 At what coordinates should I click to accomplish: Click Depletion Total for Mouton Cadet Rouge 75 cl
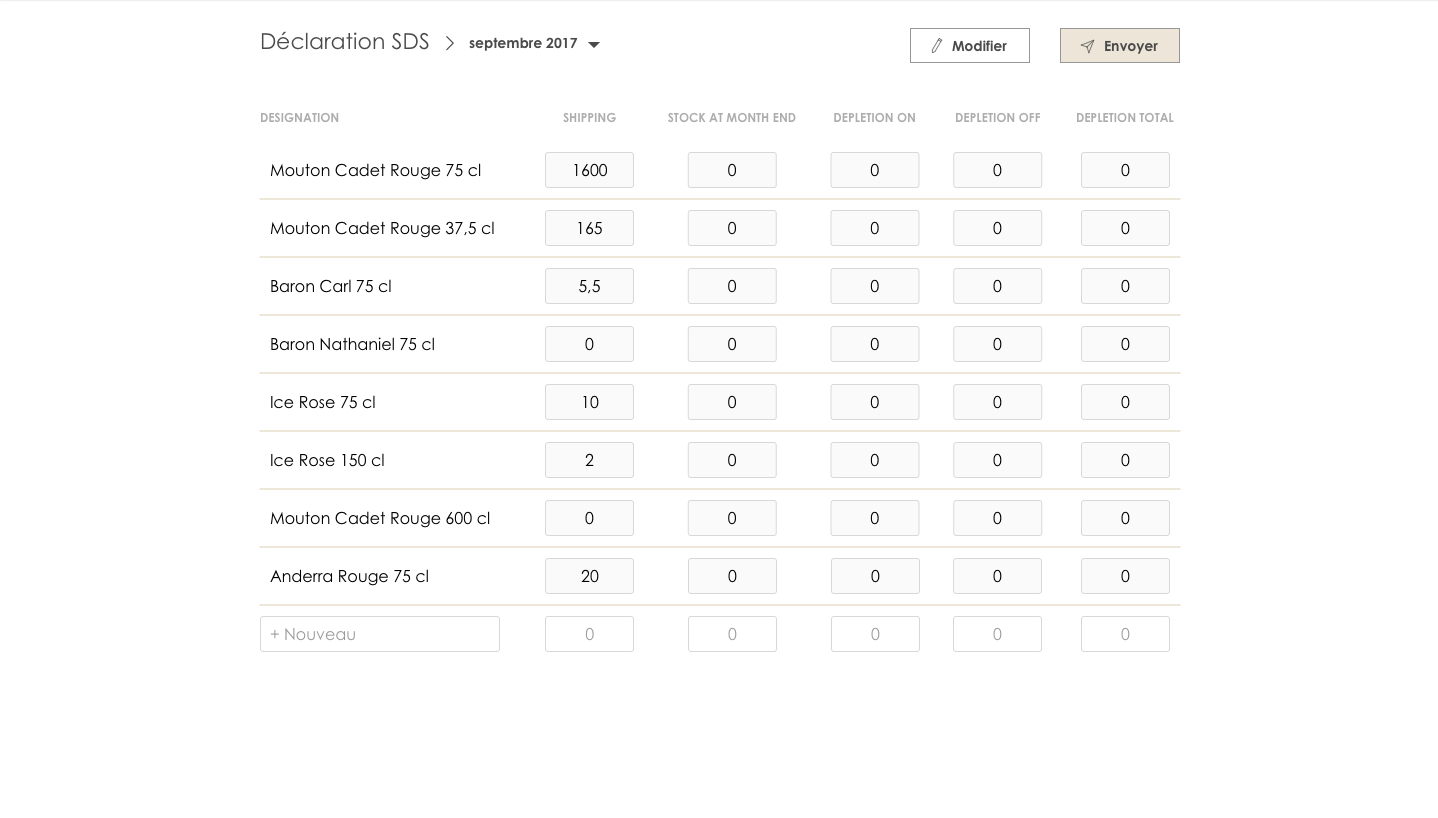[1125, 170]
